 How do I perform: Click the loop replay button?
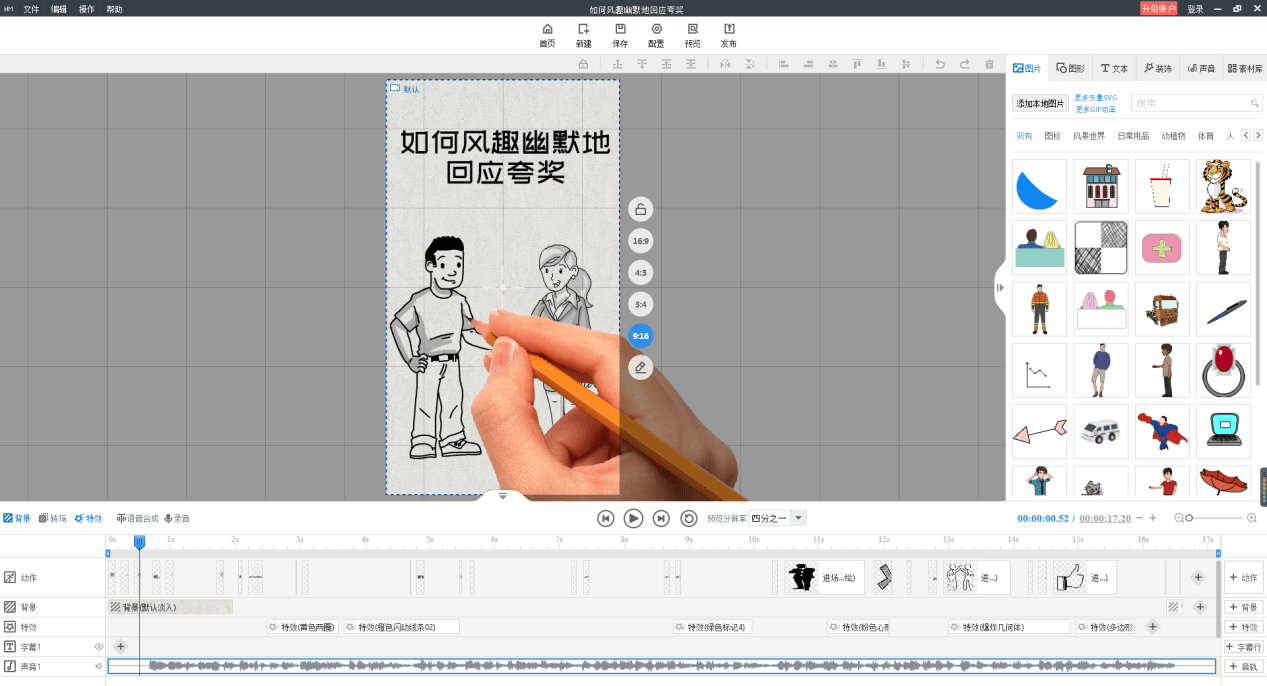point(689,518)
